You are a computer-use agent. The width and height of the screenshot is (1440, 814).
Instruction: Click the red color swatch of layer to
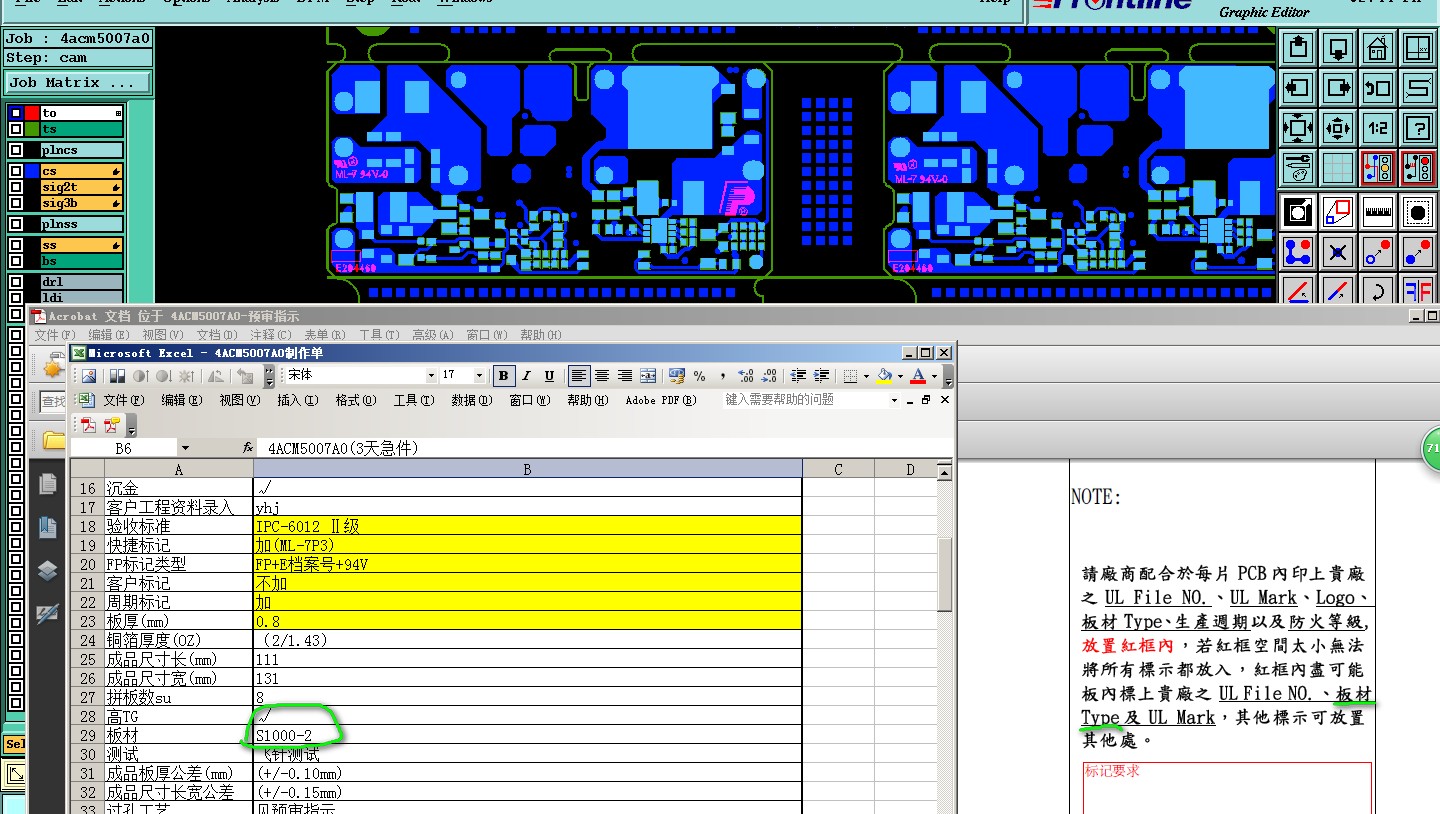pyautogui.click(x=32, y=113)
